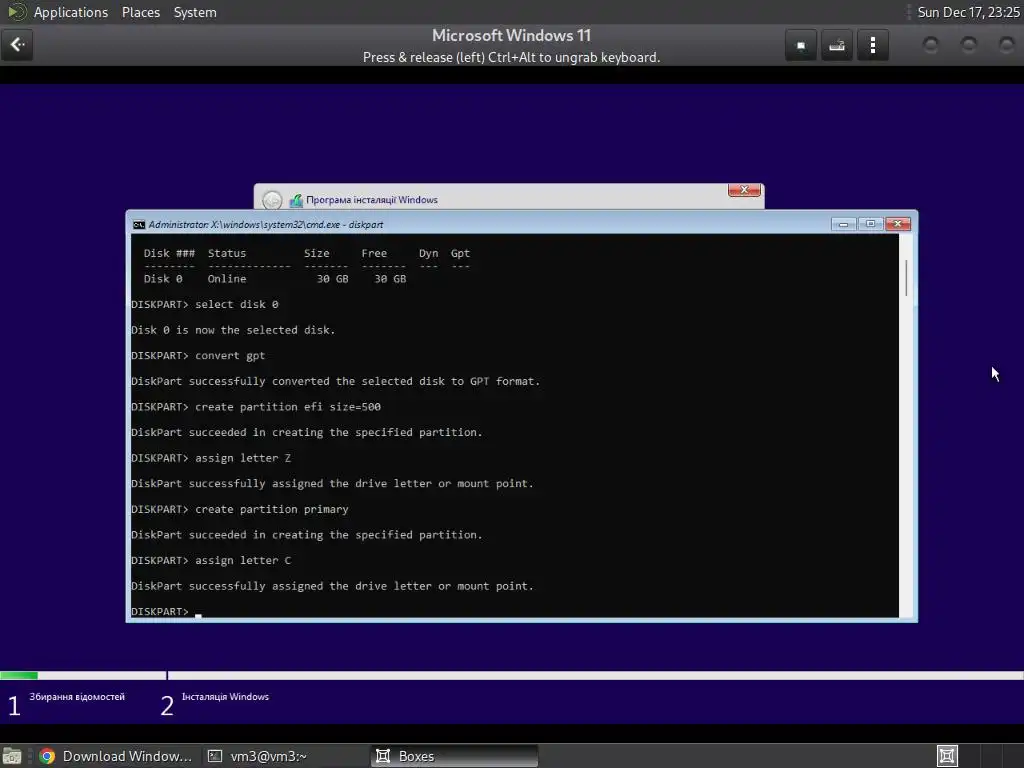1024x768 pixels.
Task: Click the 'Online' status value for Disk 0
Action: pos(227,279)
